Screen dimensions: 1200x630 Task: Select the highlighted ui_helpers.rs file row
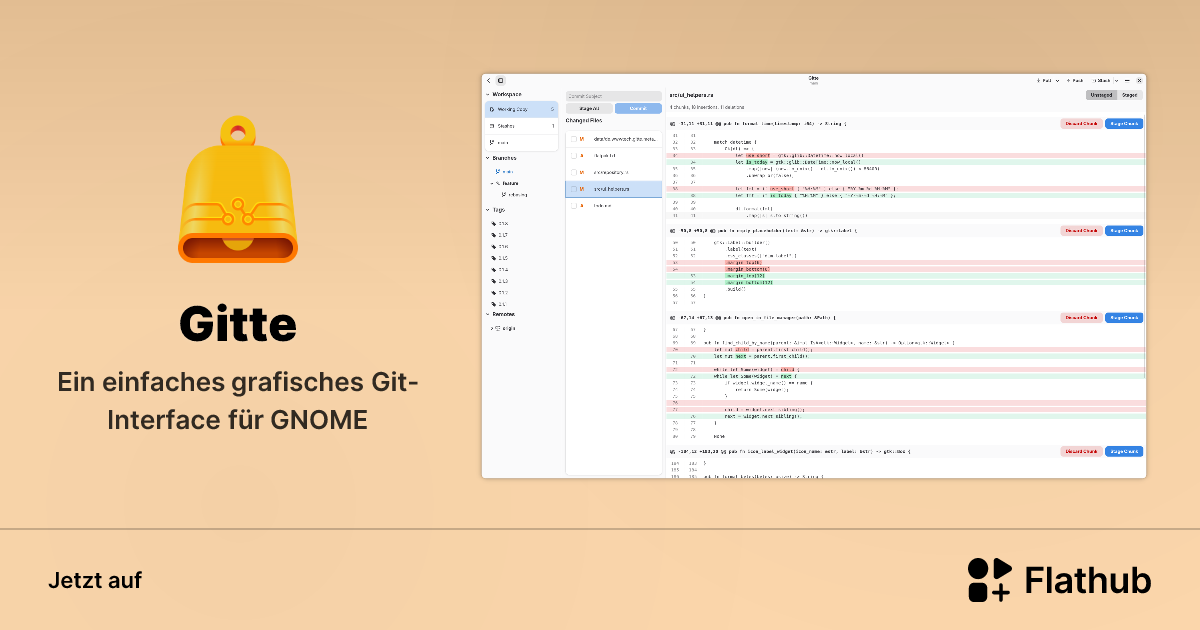(x=614, y=189)
